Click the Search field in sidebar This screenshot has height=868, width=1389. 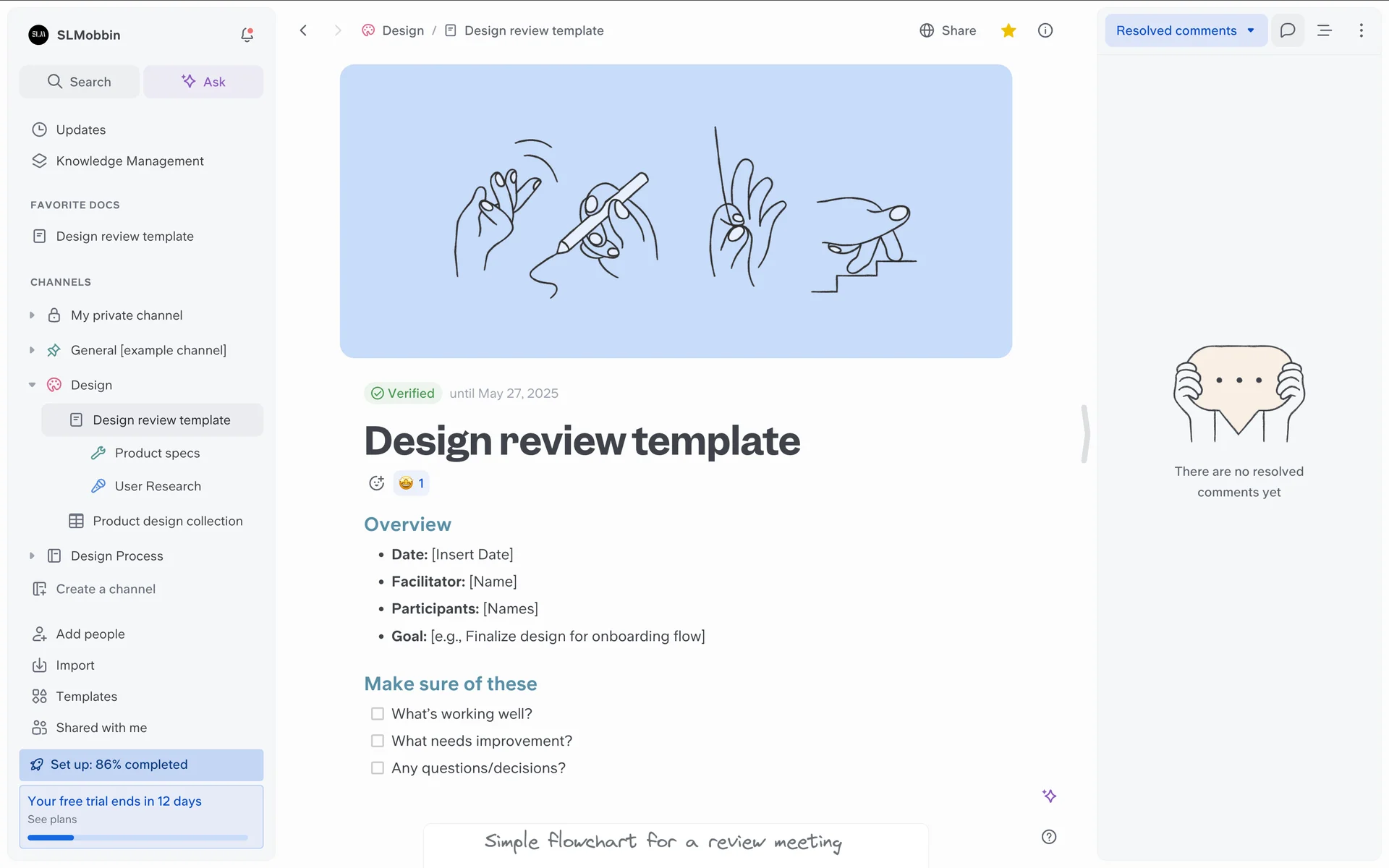pos(80,82)
